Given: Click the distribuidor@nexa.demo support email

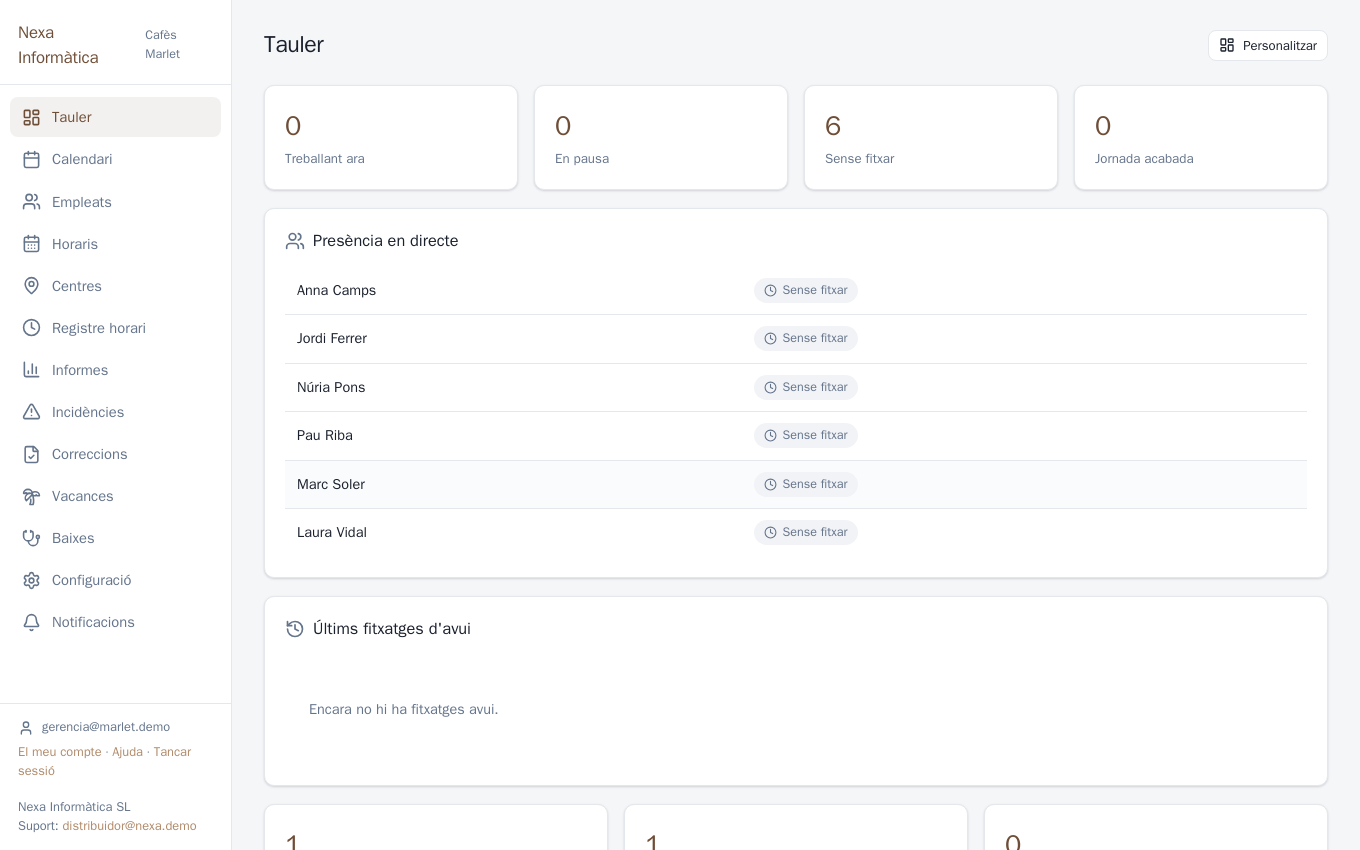Looking at the screenshot, I should 129,826.
